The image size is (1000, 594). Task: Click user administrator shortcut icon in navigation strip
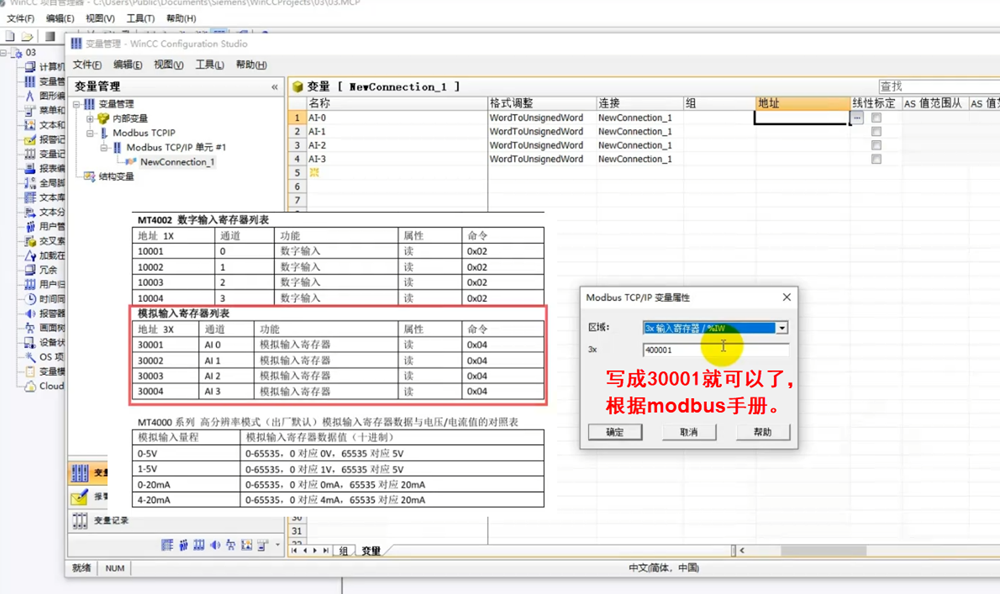(x=183, y=545)
